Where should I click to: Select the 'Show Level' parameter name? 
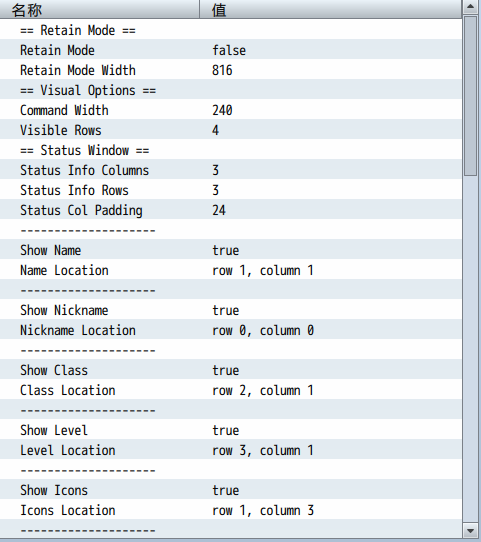tap(54, 431)
